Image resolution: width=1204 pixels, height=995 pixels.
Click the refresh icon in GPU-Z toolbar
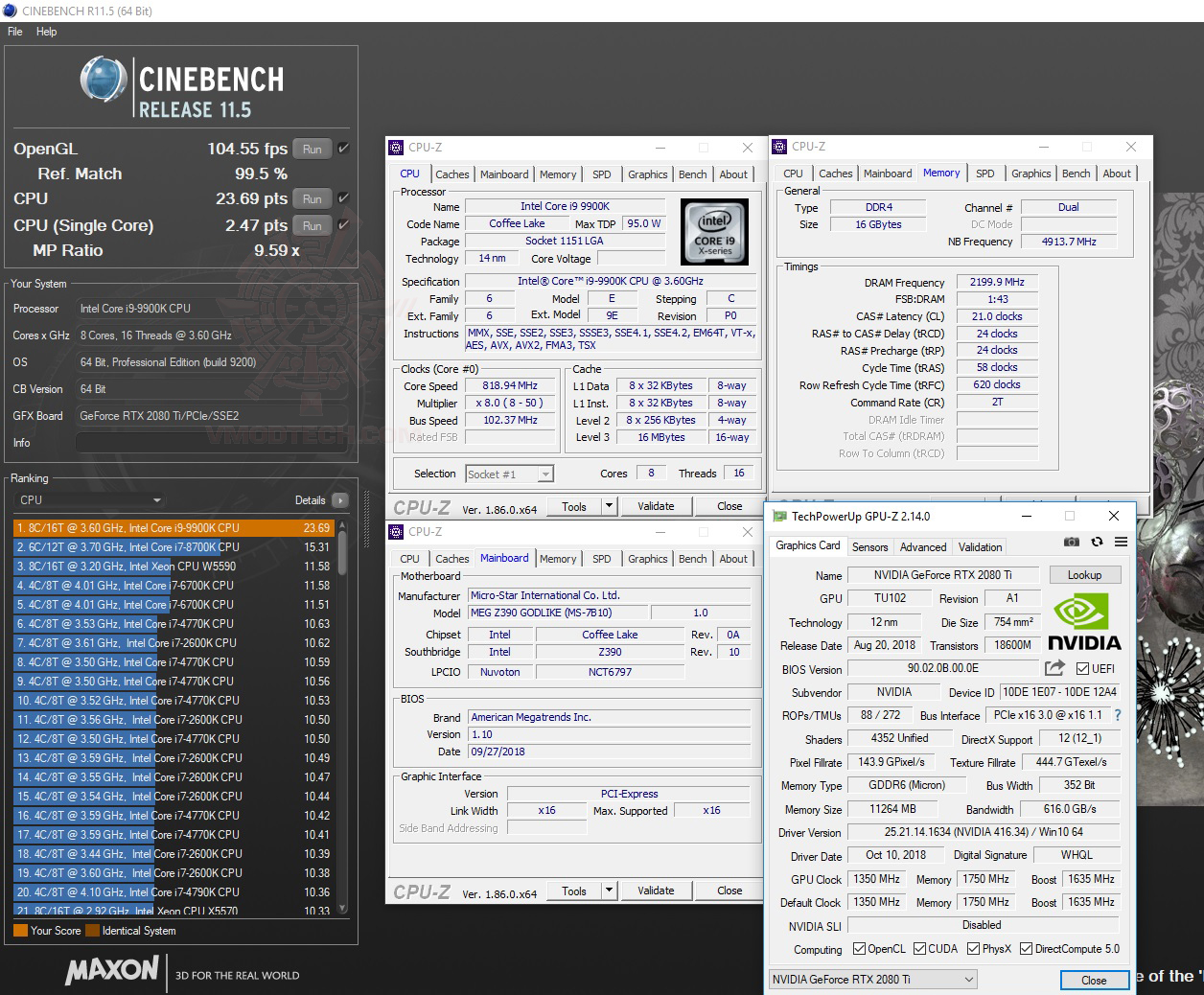1099,542
